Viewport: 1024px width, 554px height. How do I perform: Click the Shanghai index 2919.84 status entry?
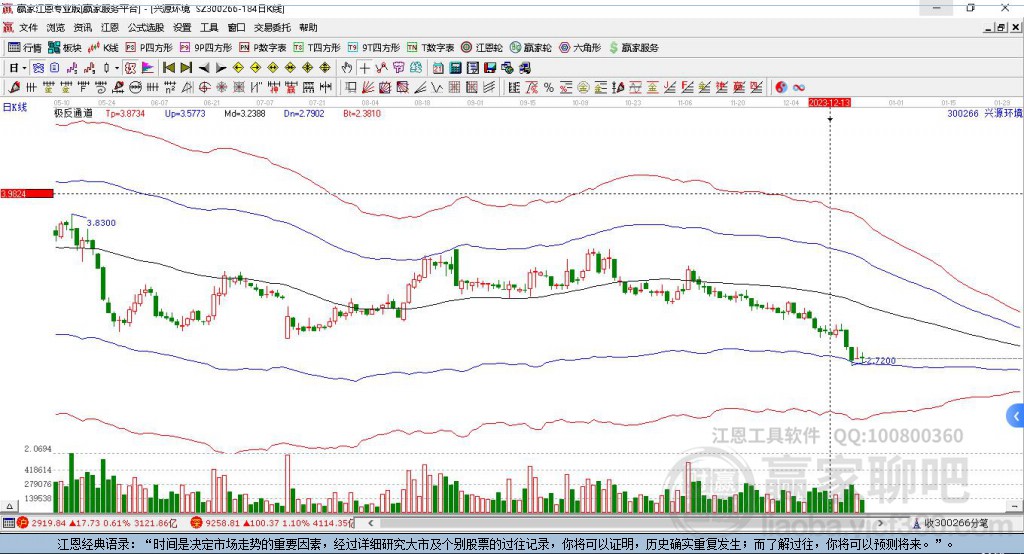[x=97, y=523]
